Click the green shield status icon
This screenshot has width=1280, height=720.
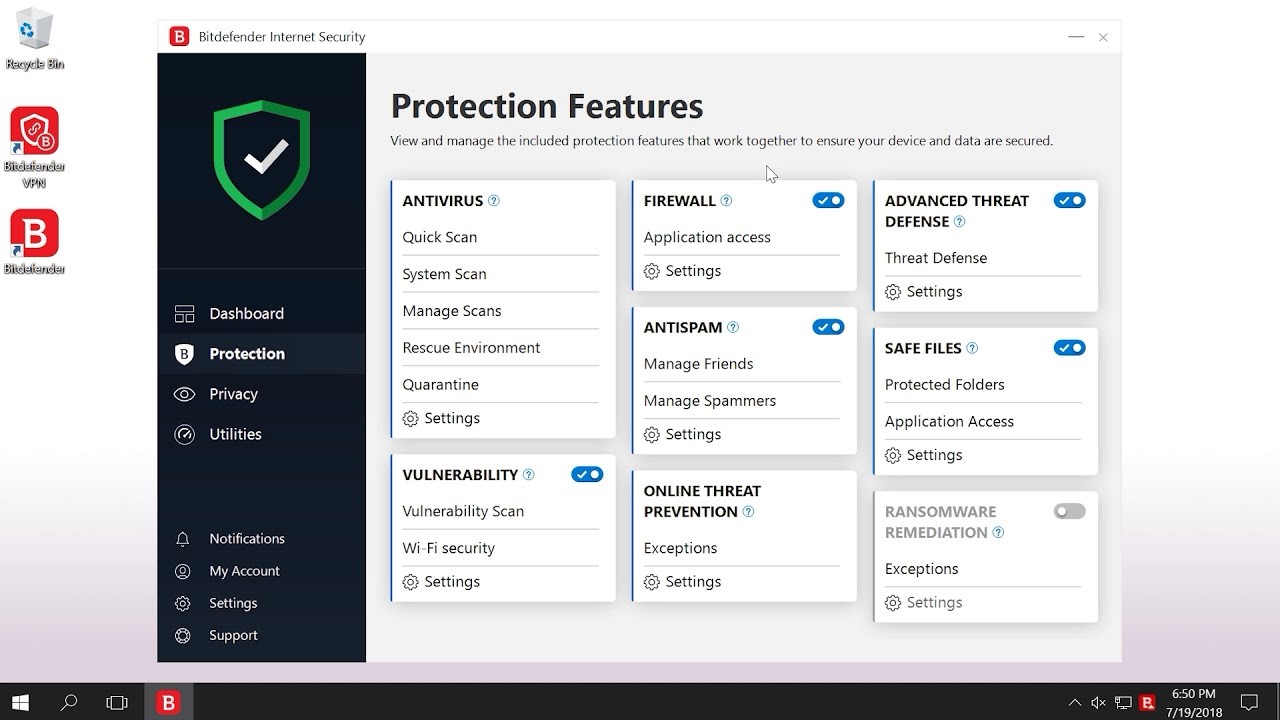tap(262, 158)
